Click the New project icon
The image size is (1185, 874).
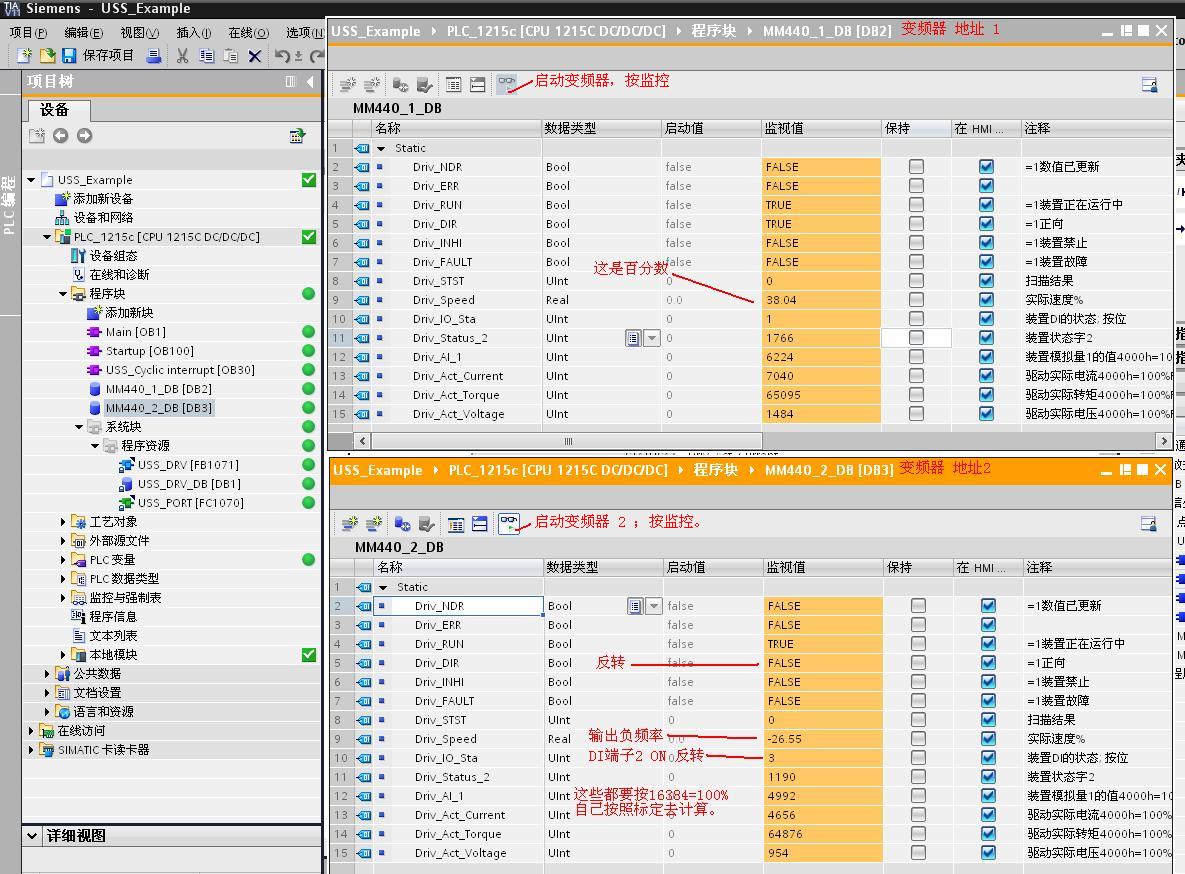pos(24,55)
